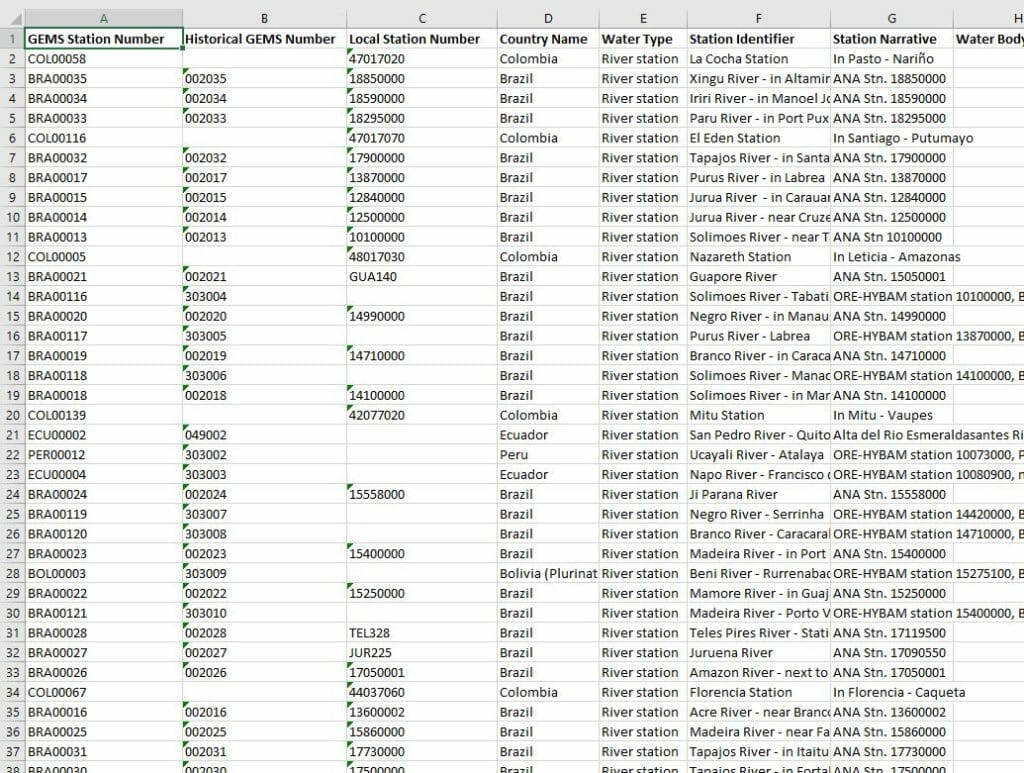Screen dimensions: 1024x773
Task: Select cell 'In Mitu - Vaupes'
Action: (x=892, y=415)
